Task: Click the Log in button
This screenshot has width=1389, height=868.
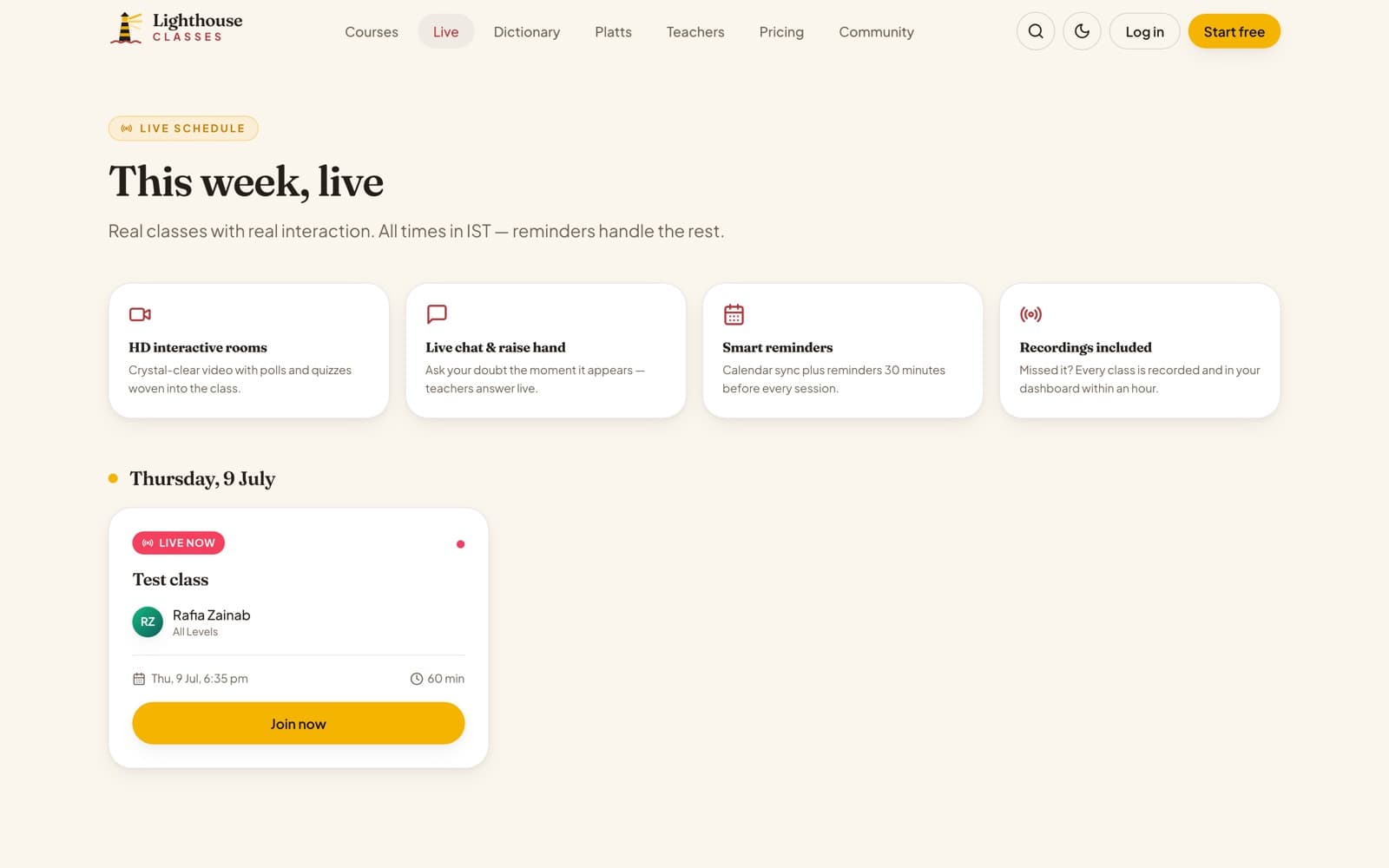Action: pyautogui.click(x=1144, y=31)
